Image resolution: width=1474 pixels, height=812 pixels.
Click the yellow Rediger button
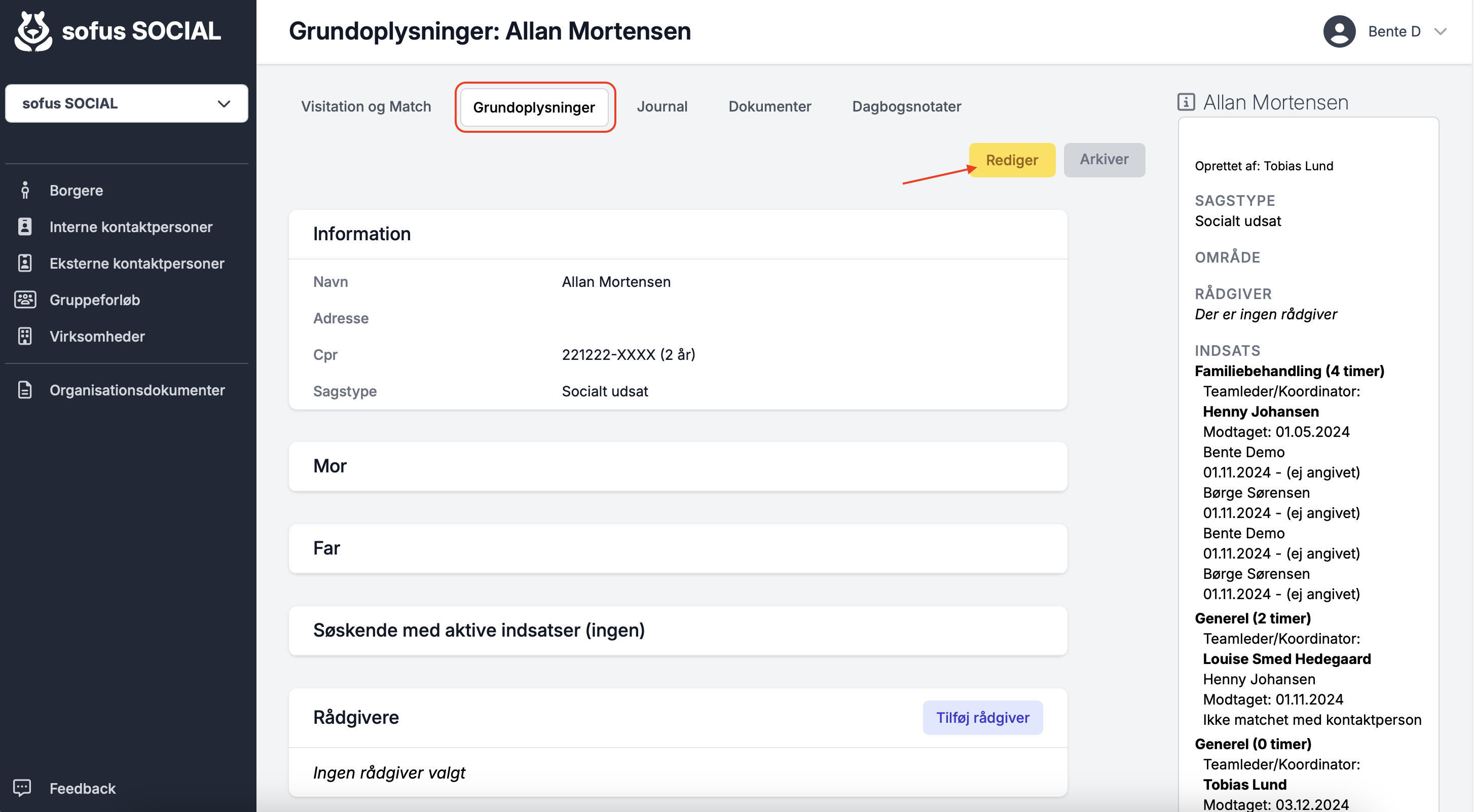click(x=1012, y=160)
